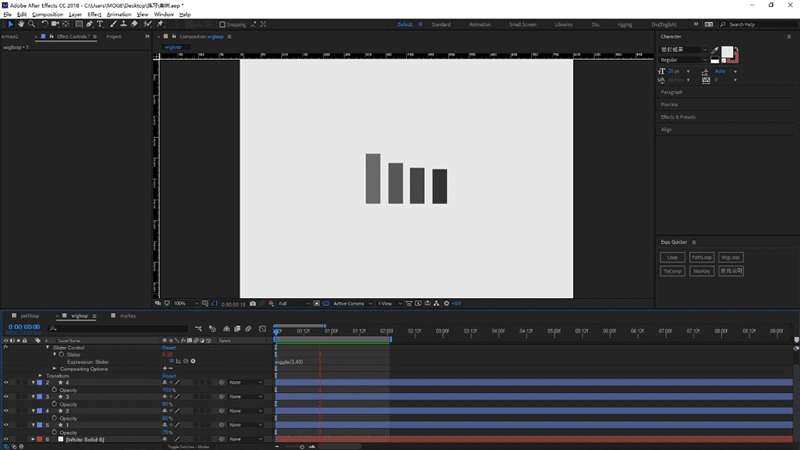
Task: Select the Type tool
Action: tap(100, 24)
